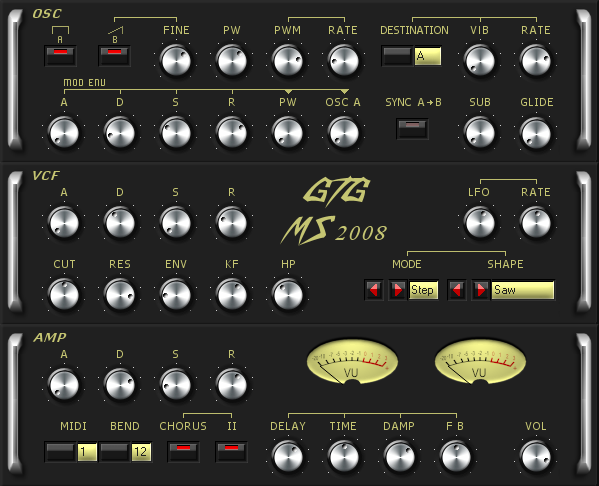599x486 pixels.
Task: Click the filter KF knob
Action: click(232, 295)
